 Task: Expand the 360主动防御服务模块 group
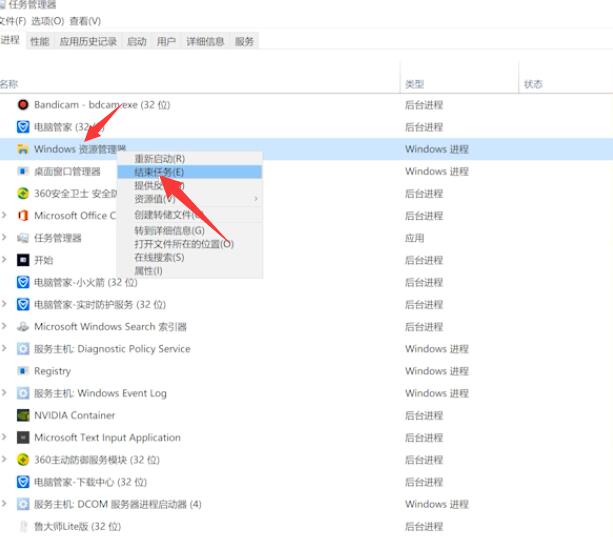click(x=4, y=459)
